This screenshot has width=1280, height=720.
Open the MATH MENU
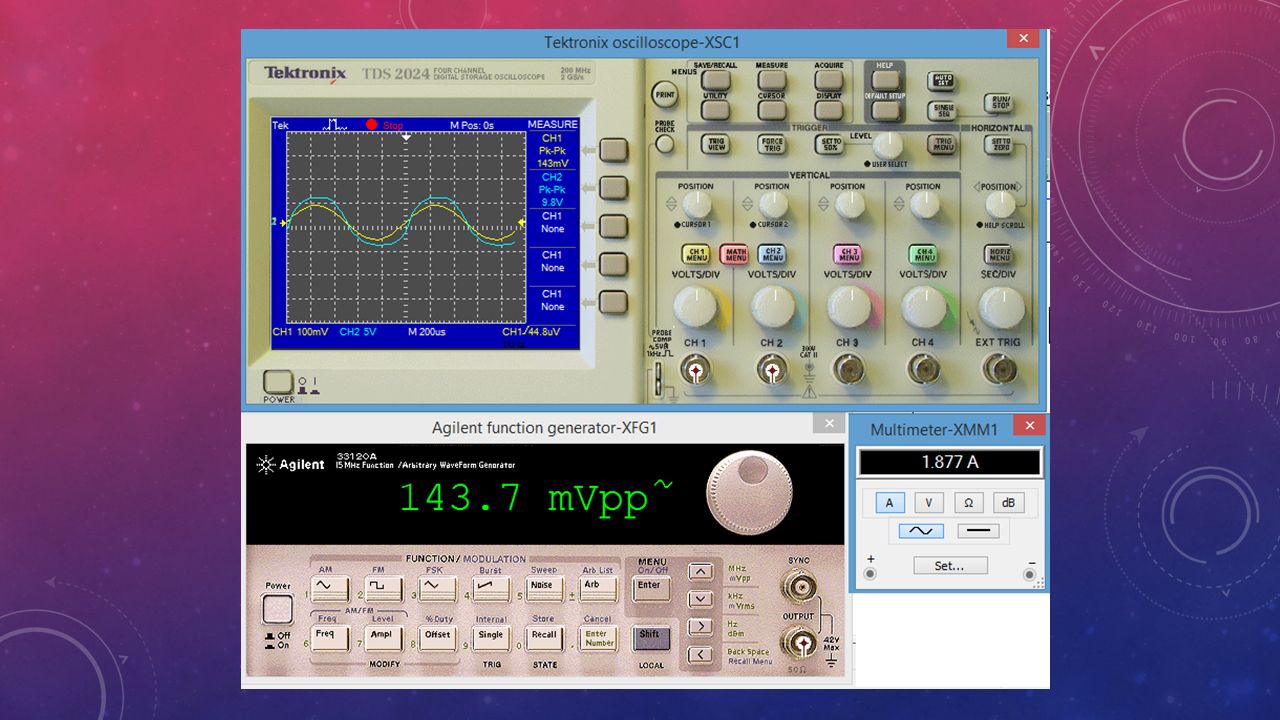point(735,254)
